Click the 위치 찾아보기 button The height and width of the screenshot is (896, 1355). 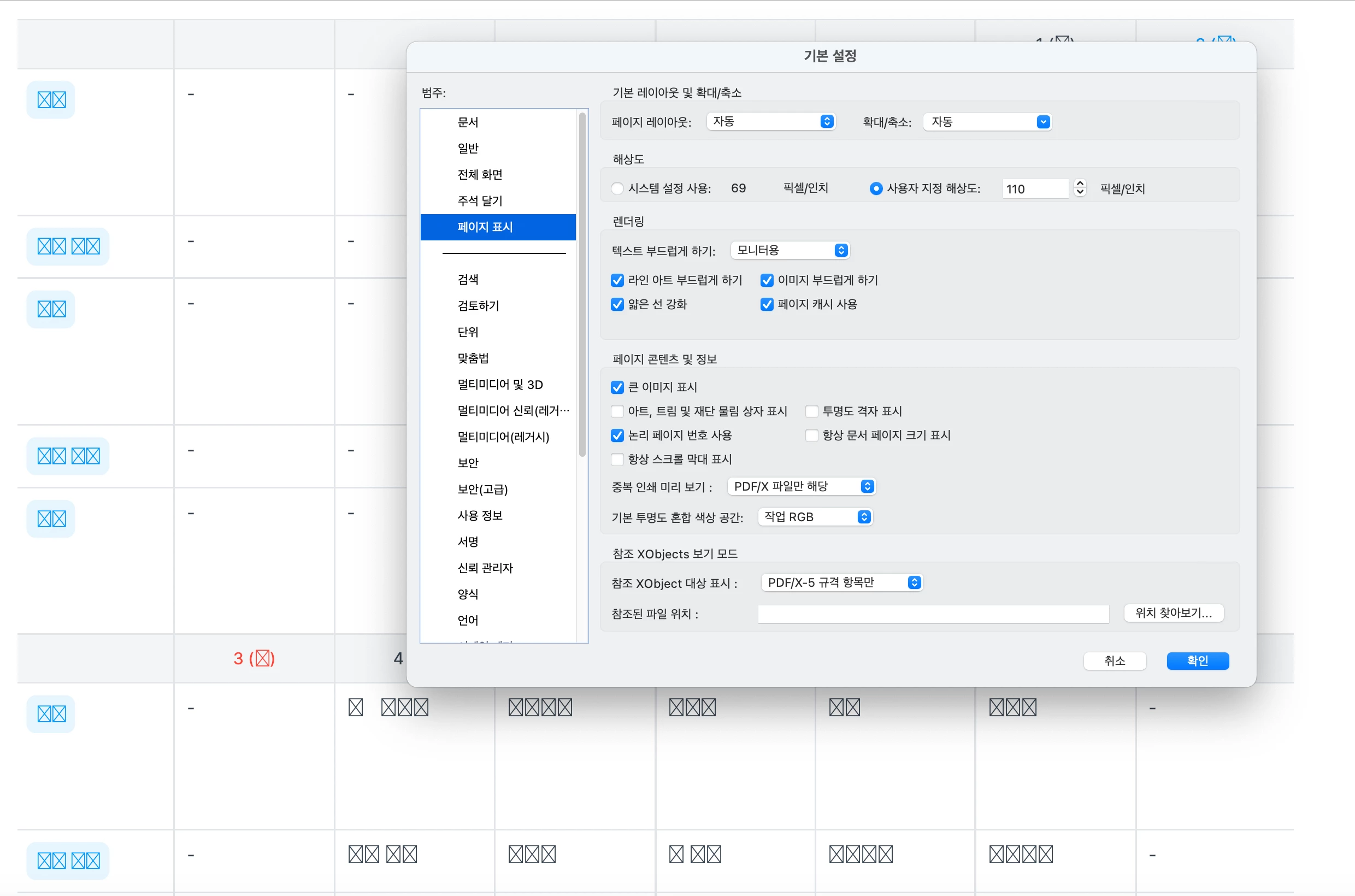(1173, 613)
